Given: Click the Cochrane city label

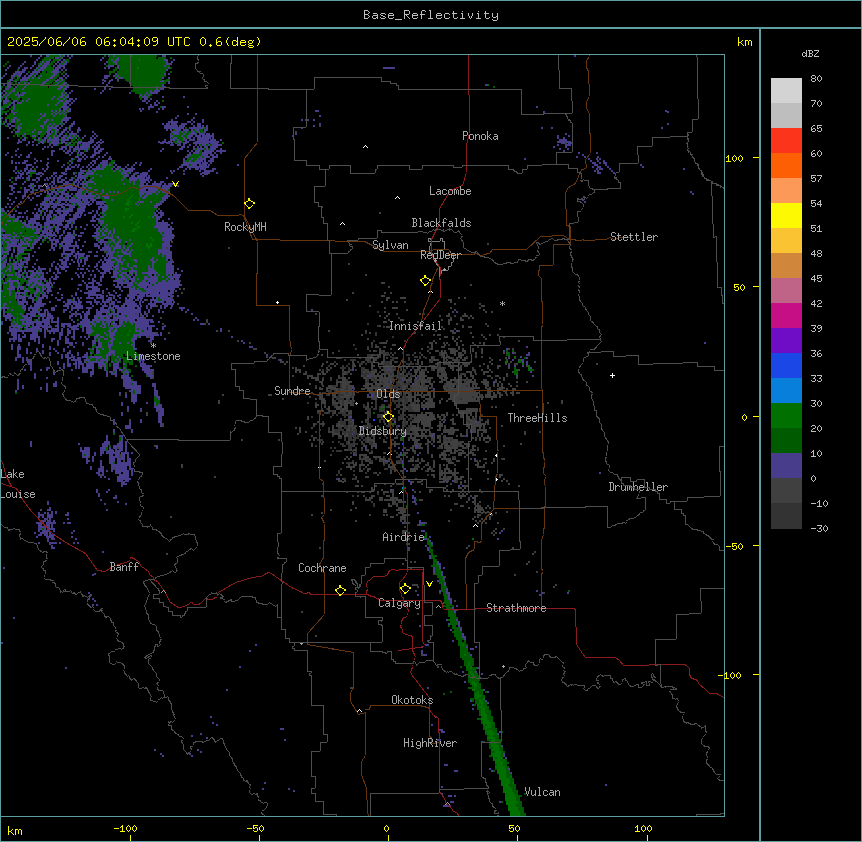Looking at the screenshot, I should (322, 568).
